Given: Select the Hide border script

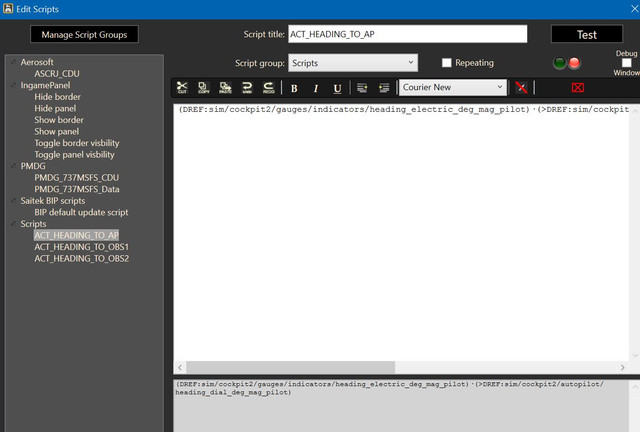Looking at the screenshot, I should click(x=58, y=97).
